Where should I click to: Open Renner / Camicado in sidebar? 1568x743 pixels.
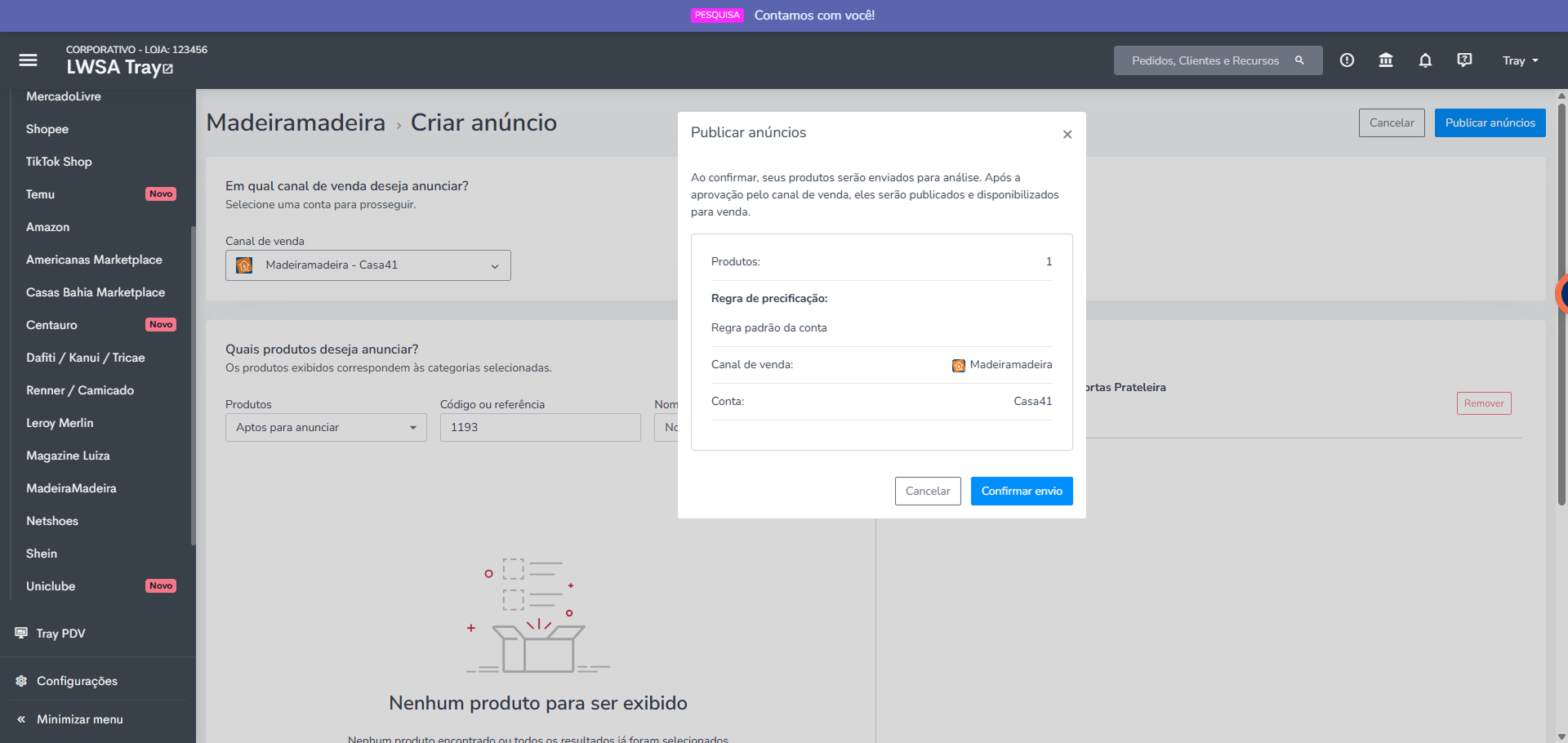80,390
